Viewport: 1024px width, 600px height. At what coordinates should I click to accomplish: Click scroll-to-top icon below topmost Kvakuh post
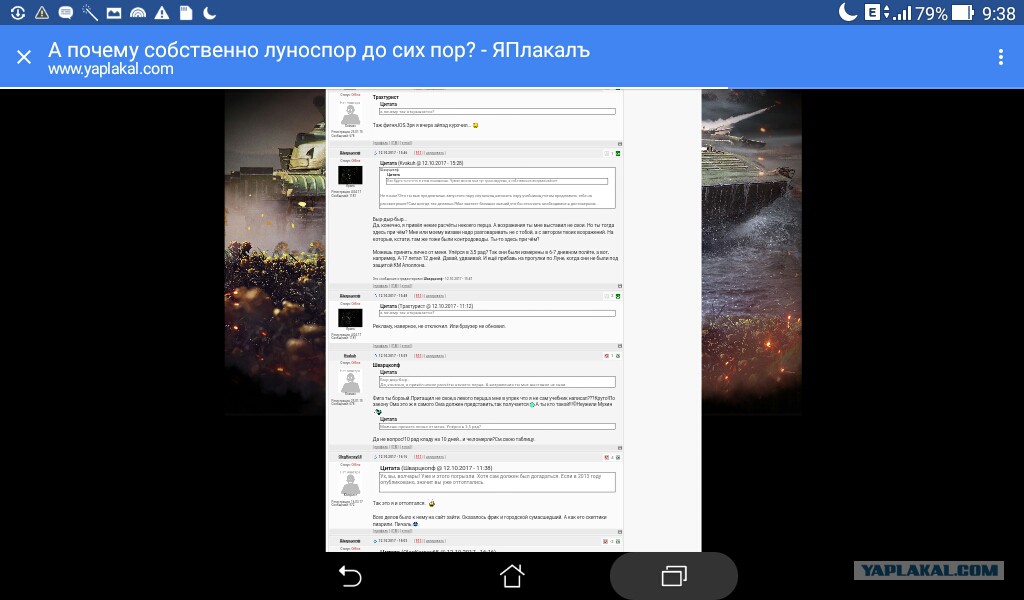click(620, 144)
